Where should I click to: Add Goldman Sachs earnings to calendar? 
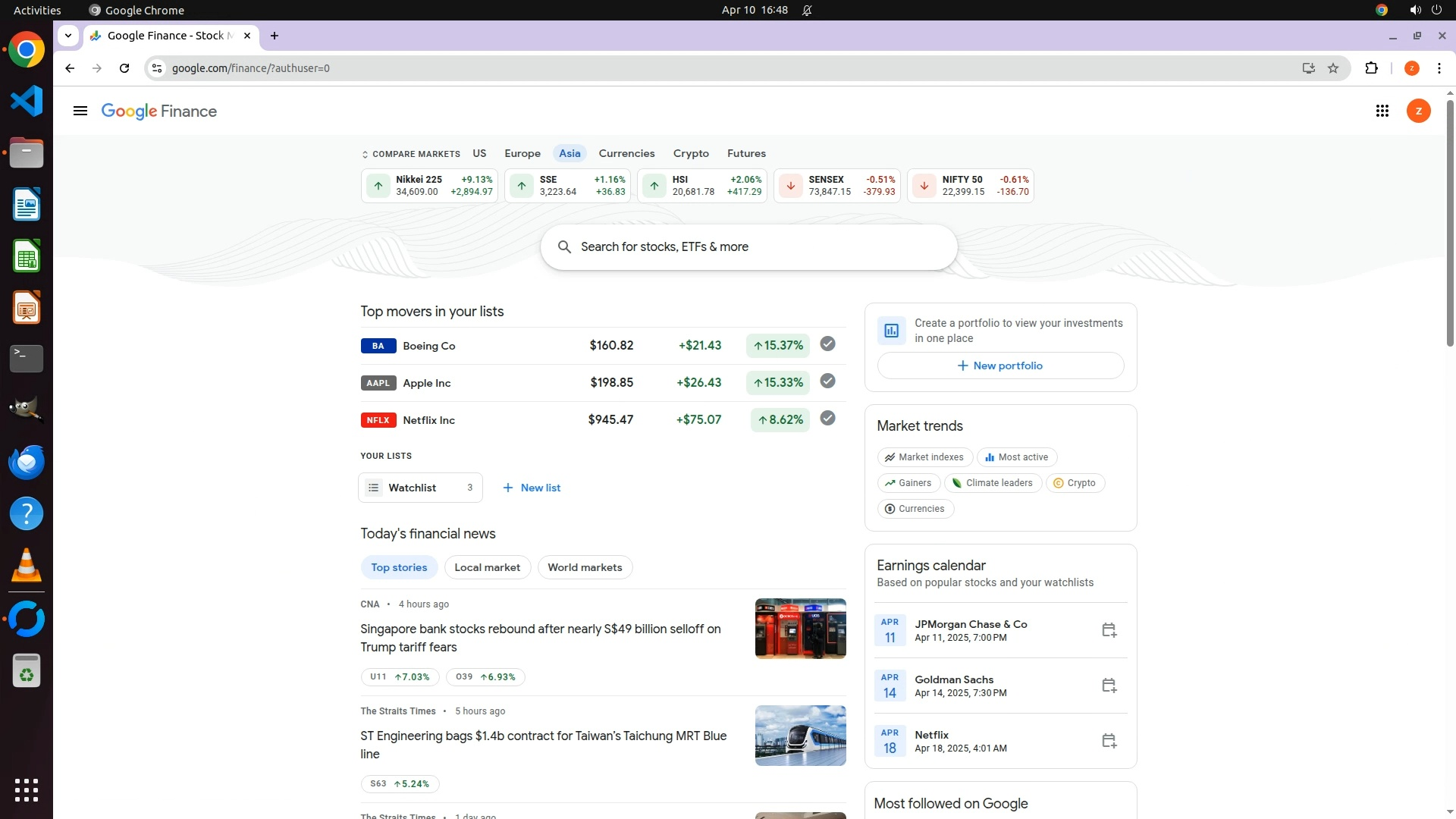pyautogui.click(x=1109, y=686)
